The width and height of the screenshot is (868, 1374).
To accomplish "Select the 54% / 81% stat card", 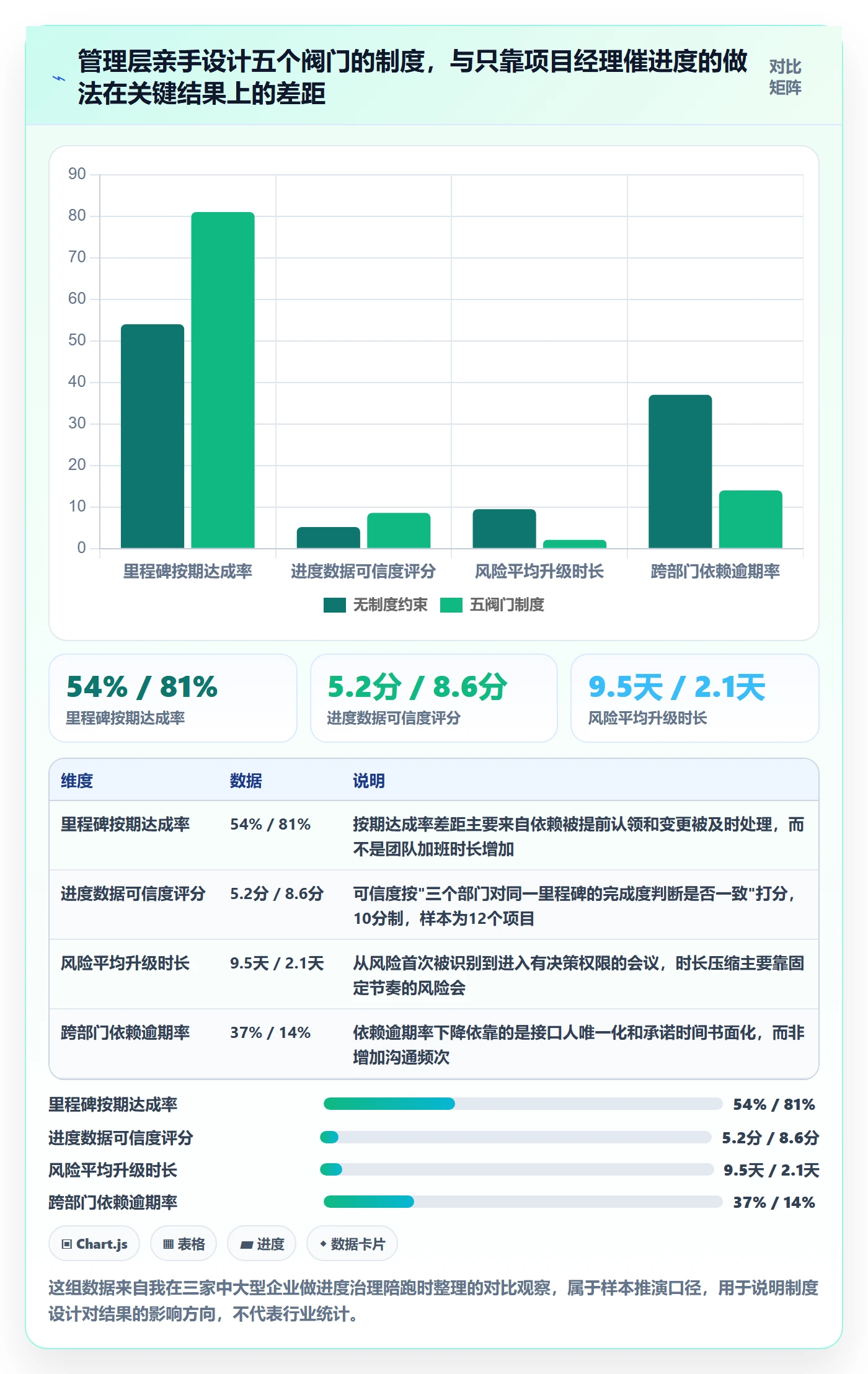I will point(173,698).
